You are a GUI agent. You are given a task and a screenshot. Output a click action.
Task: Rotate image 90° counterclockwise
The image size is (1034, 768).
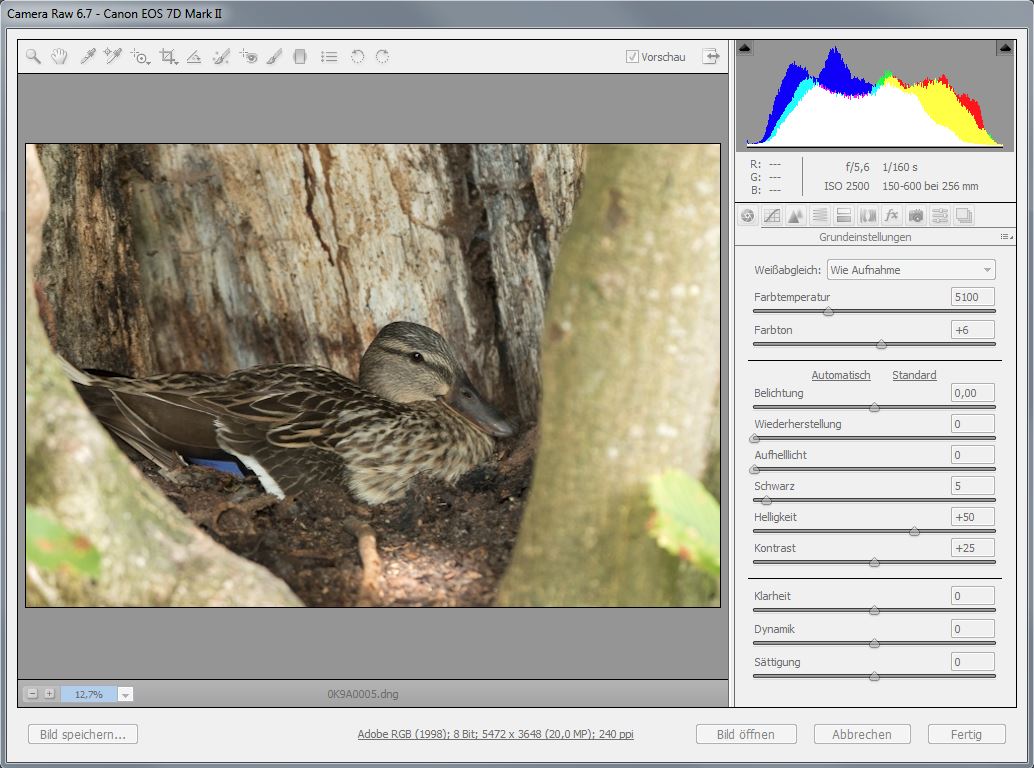point(356,57)
